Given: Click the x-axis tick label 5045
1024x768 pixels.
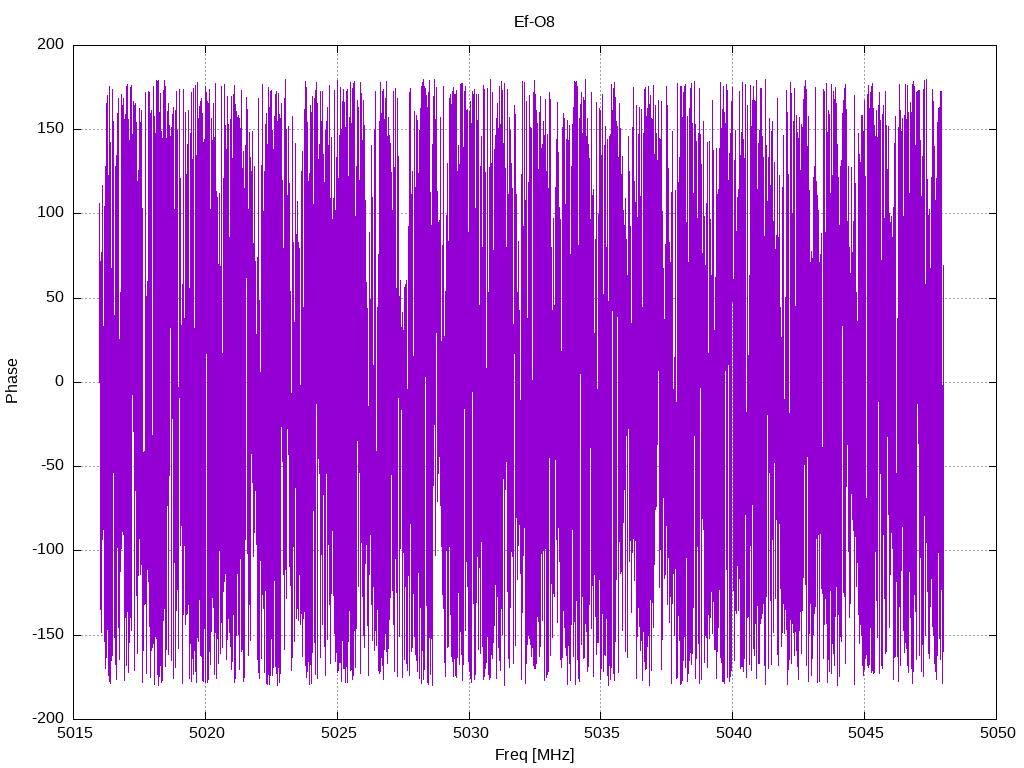Looking at the screenshot, I should (x=865, y=733).
